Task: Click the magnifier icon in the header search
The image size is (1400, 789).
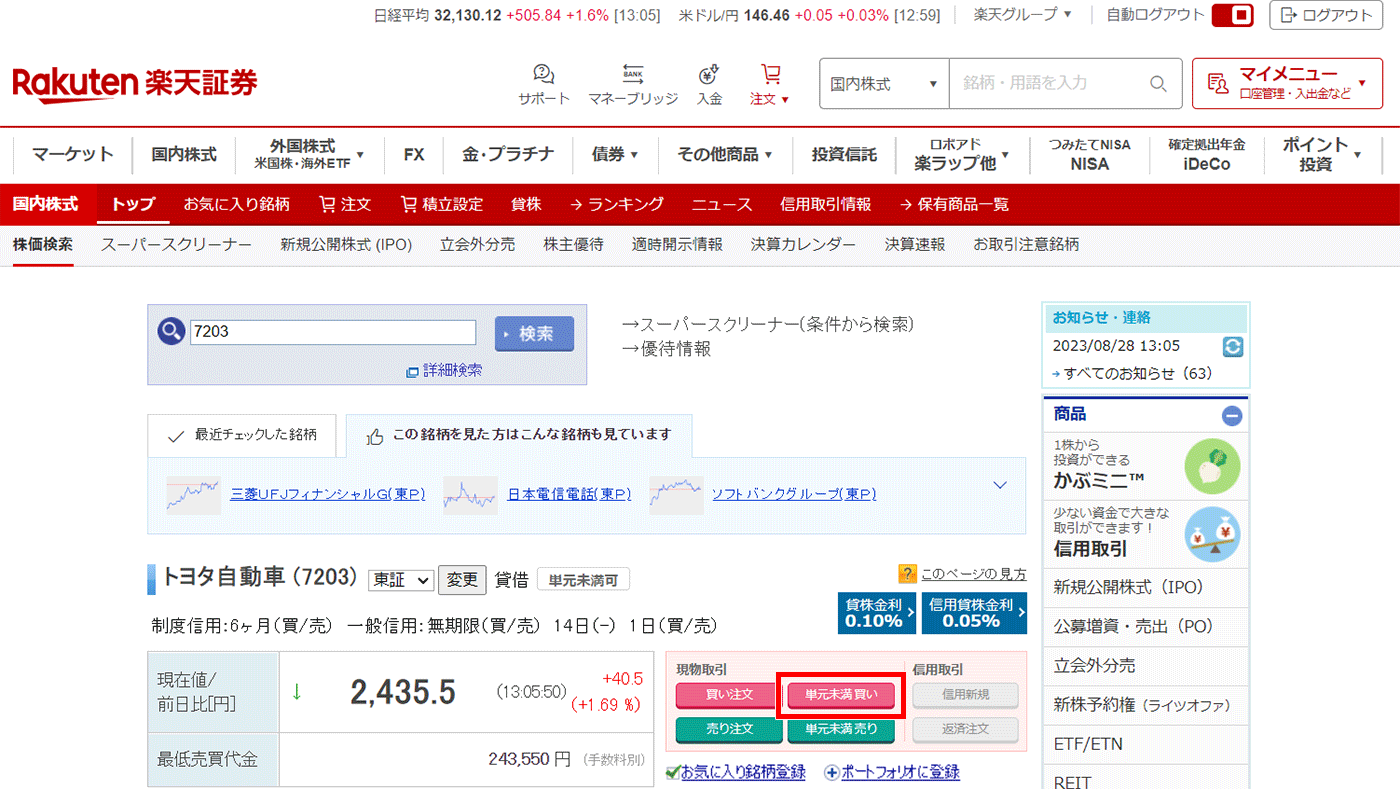Action: point(1158,84)
